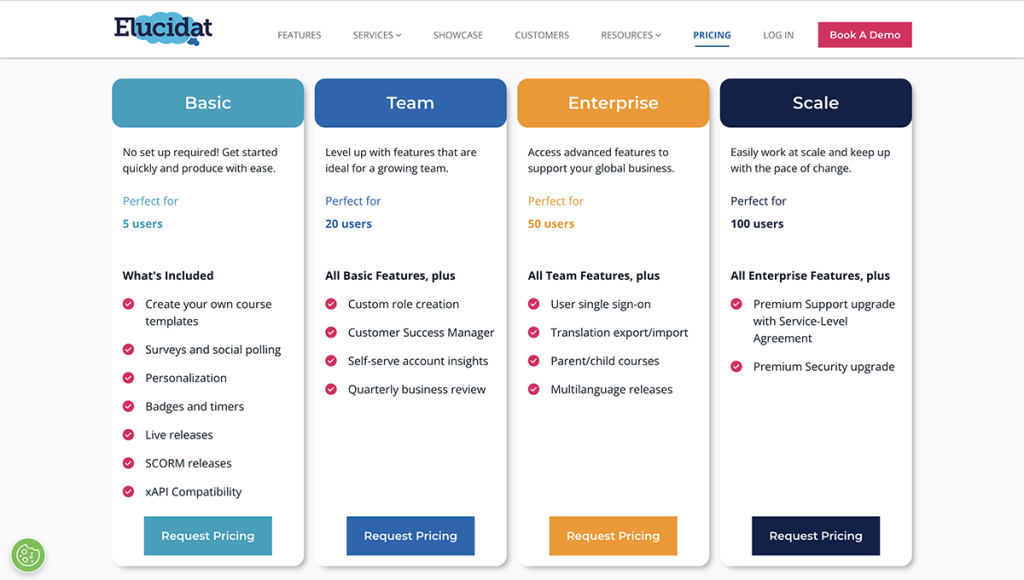The height and width of the screenshot is (580, 1024).
Task: Click the checkmark beside Parent/child courses
Action: [534, 361]
